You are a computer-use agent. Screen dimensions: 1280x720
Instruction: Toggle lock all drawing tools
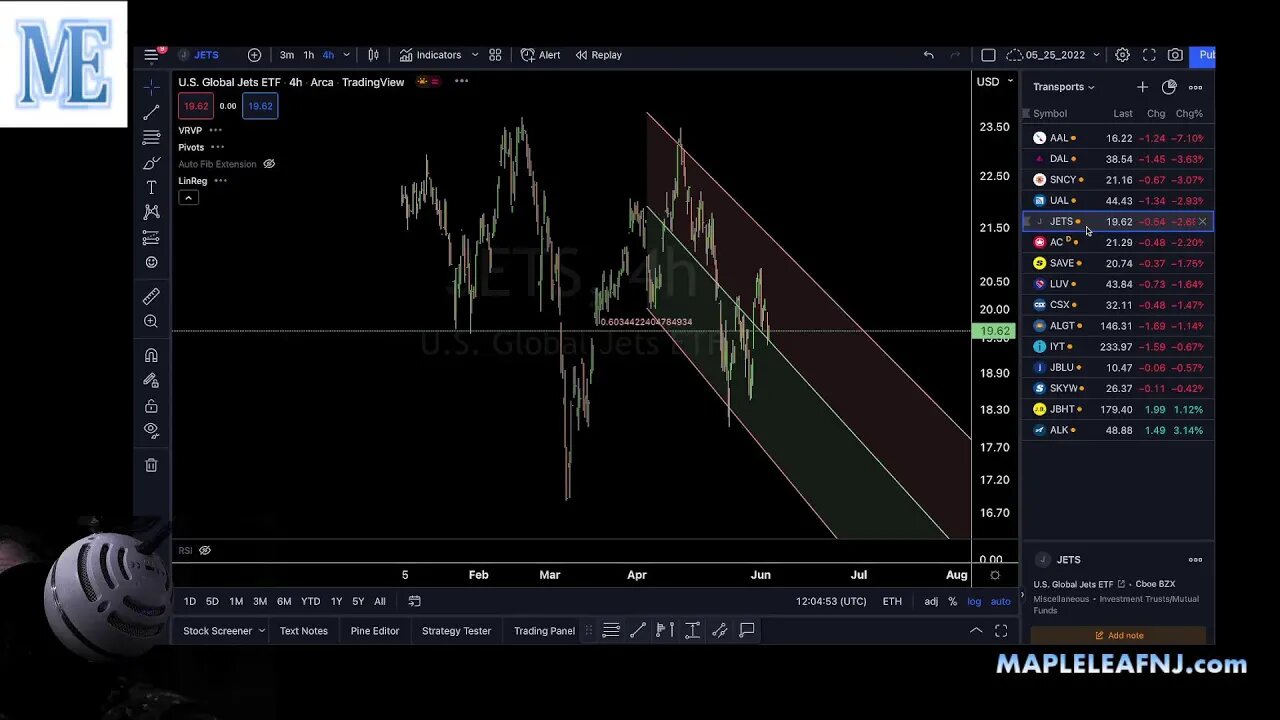pos(151,406)
